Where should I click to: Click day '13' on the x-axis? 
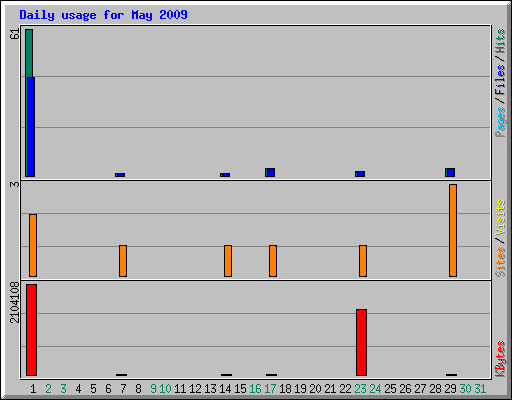[x=210, y=389]
